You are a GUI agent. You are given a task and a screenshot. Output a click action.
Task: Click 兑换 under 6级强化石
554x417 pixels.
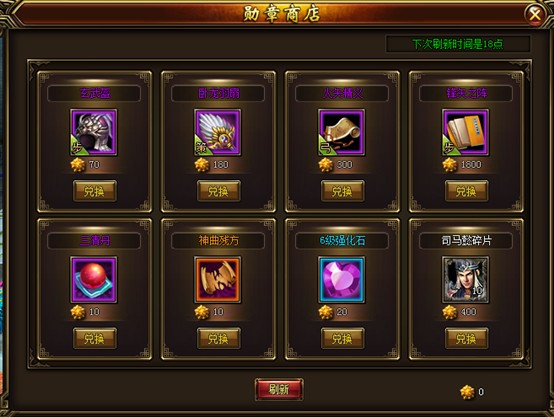(x=343, y=339)
